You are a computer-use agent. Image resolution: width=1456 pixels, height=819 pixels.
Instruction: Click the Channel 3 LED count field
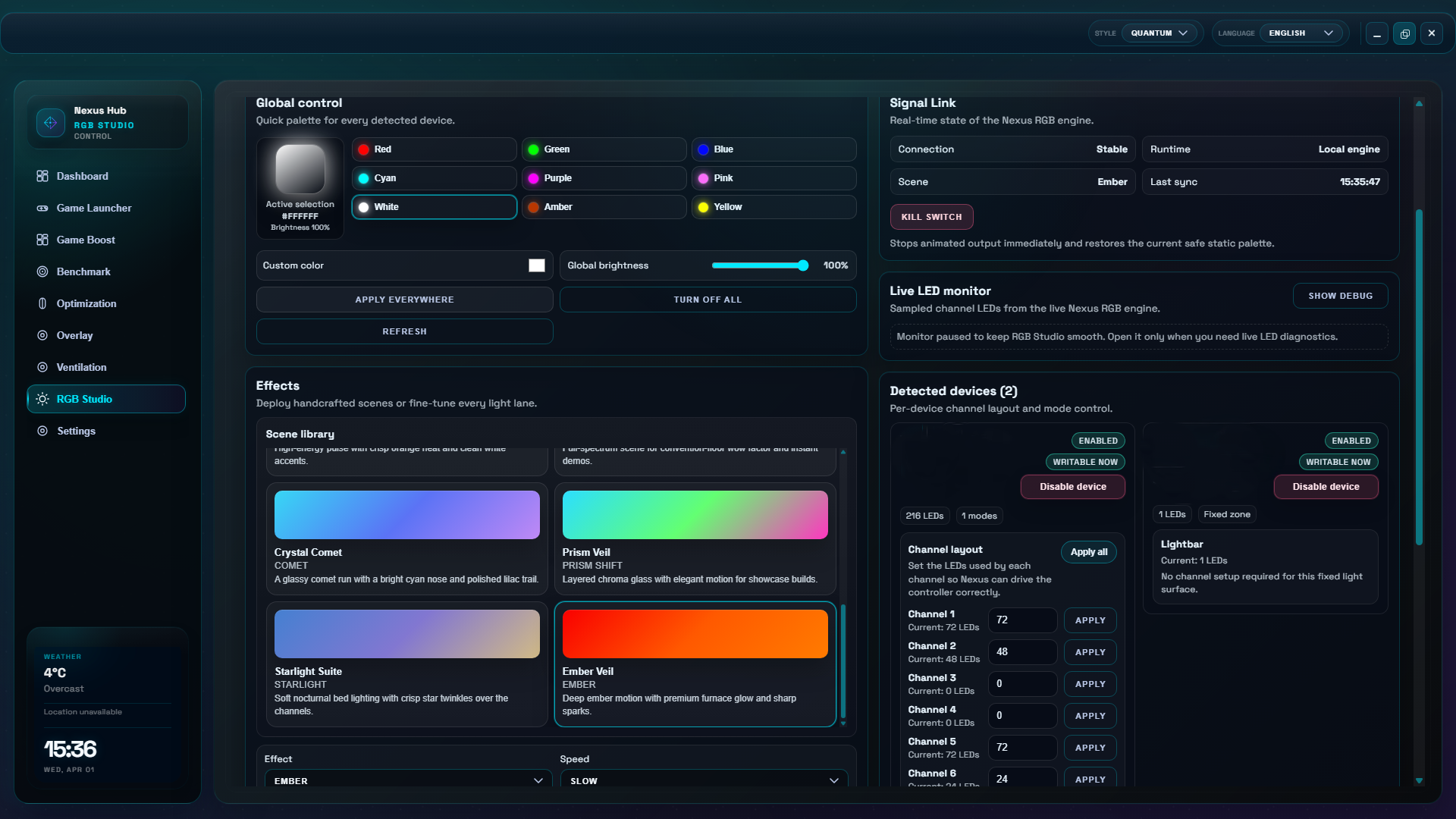(1021, 684)
